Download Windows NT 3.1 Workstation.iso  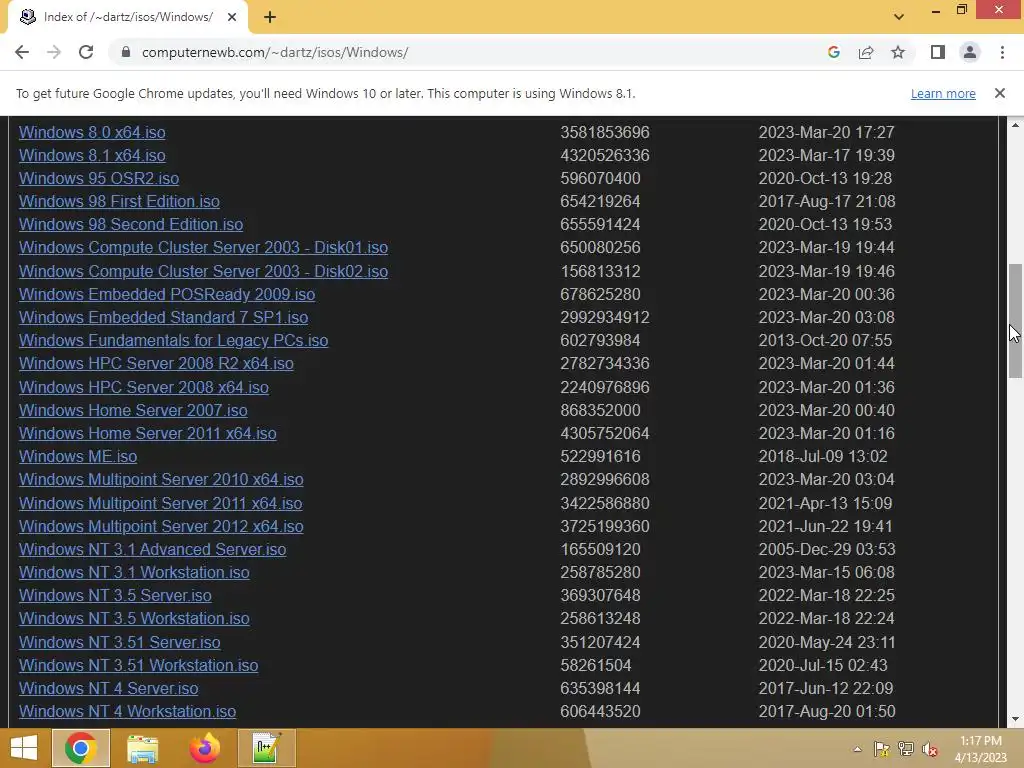click(x=134, y=572)
